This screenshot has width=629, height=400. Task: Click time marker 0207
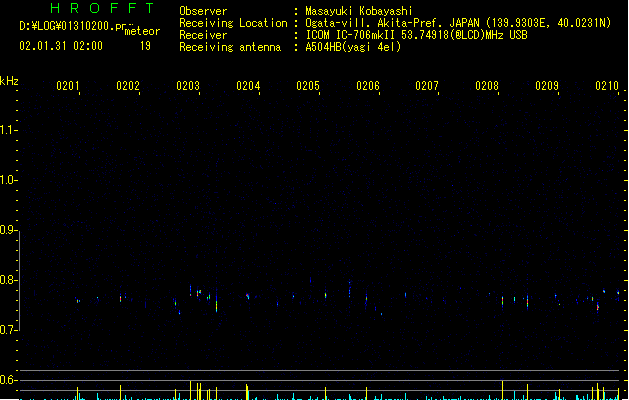tap(427, 86)
